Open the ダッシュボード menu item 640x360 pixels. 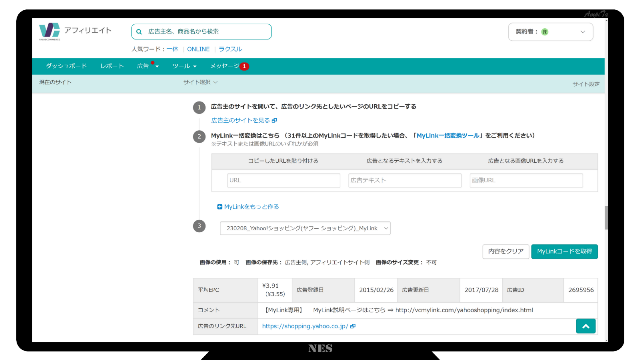click(66, 66)
